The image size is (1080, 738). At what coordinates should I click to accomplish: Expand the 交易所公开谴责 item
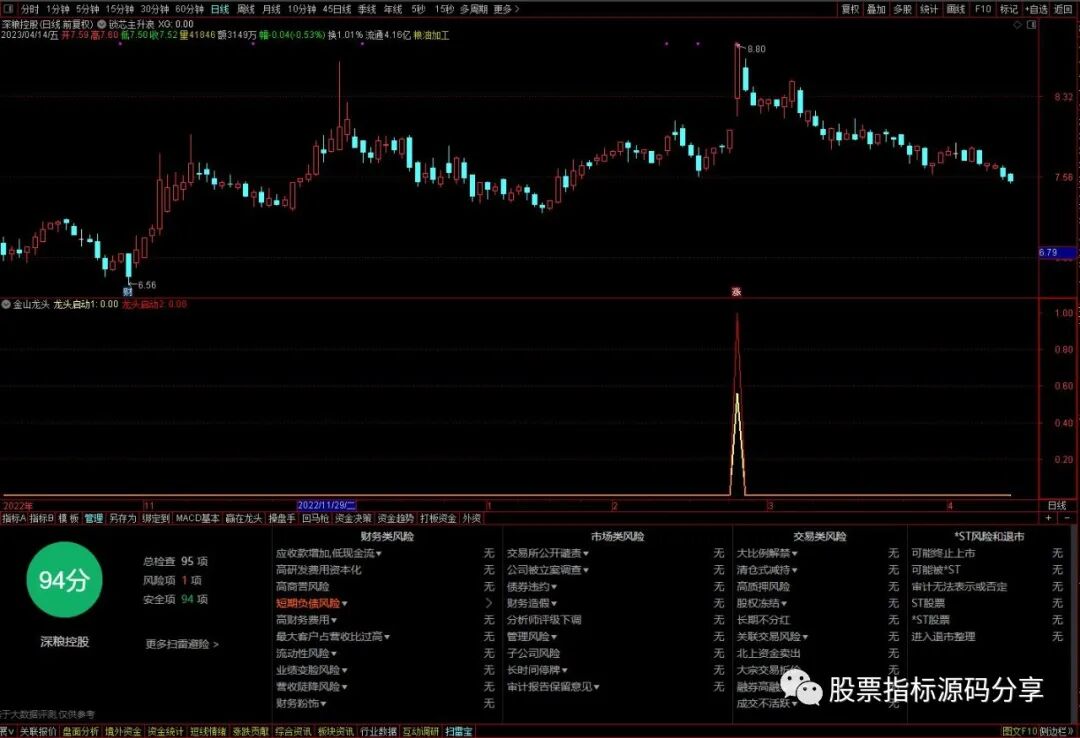(x=548, y=553)
